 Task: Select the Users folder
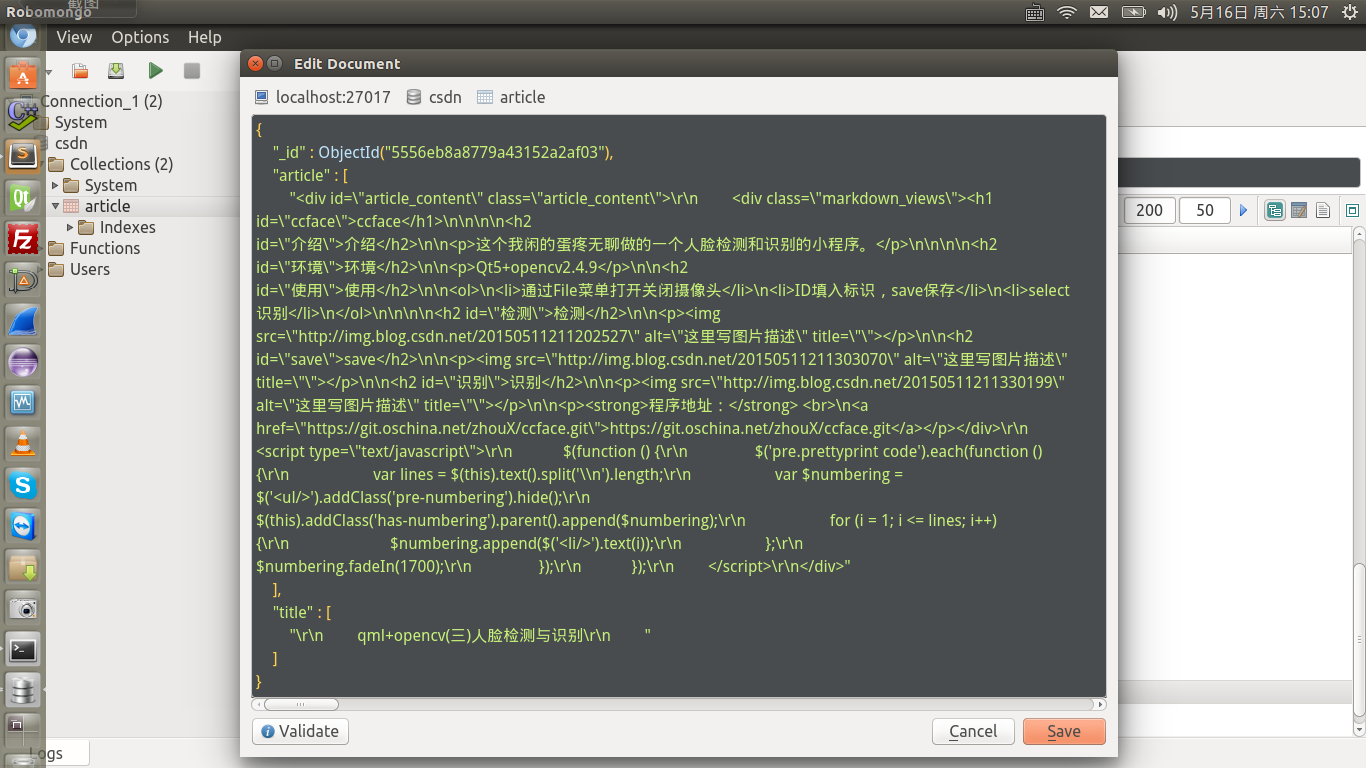pos(90,269)
